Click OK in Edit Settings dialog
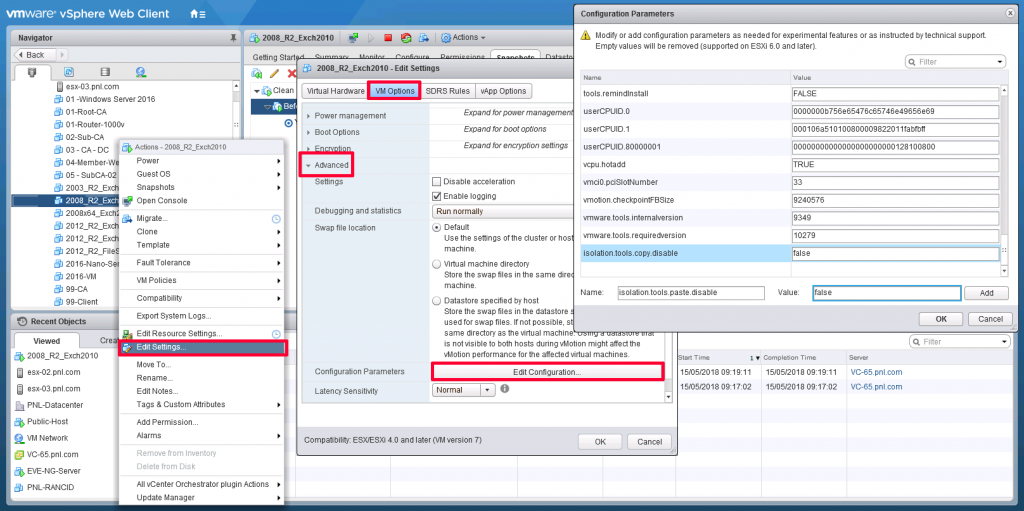Screen dimensions: 1024x511 [x=600, y=442]
